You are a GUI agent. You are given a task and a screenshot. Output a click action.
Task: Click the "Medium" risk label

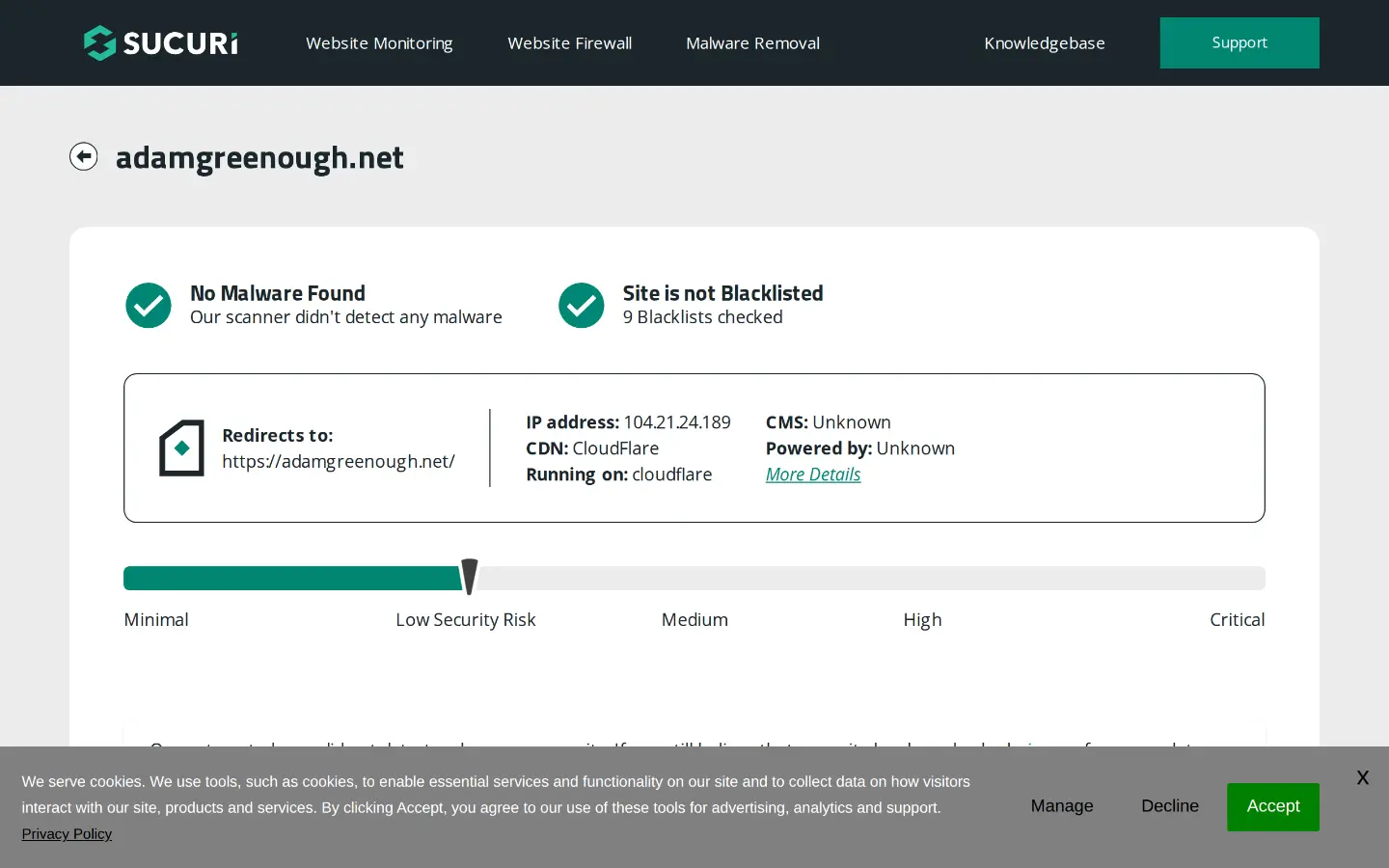694,620
